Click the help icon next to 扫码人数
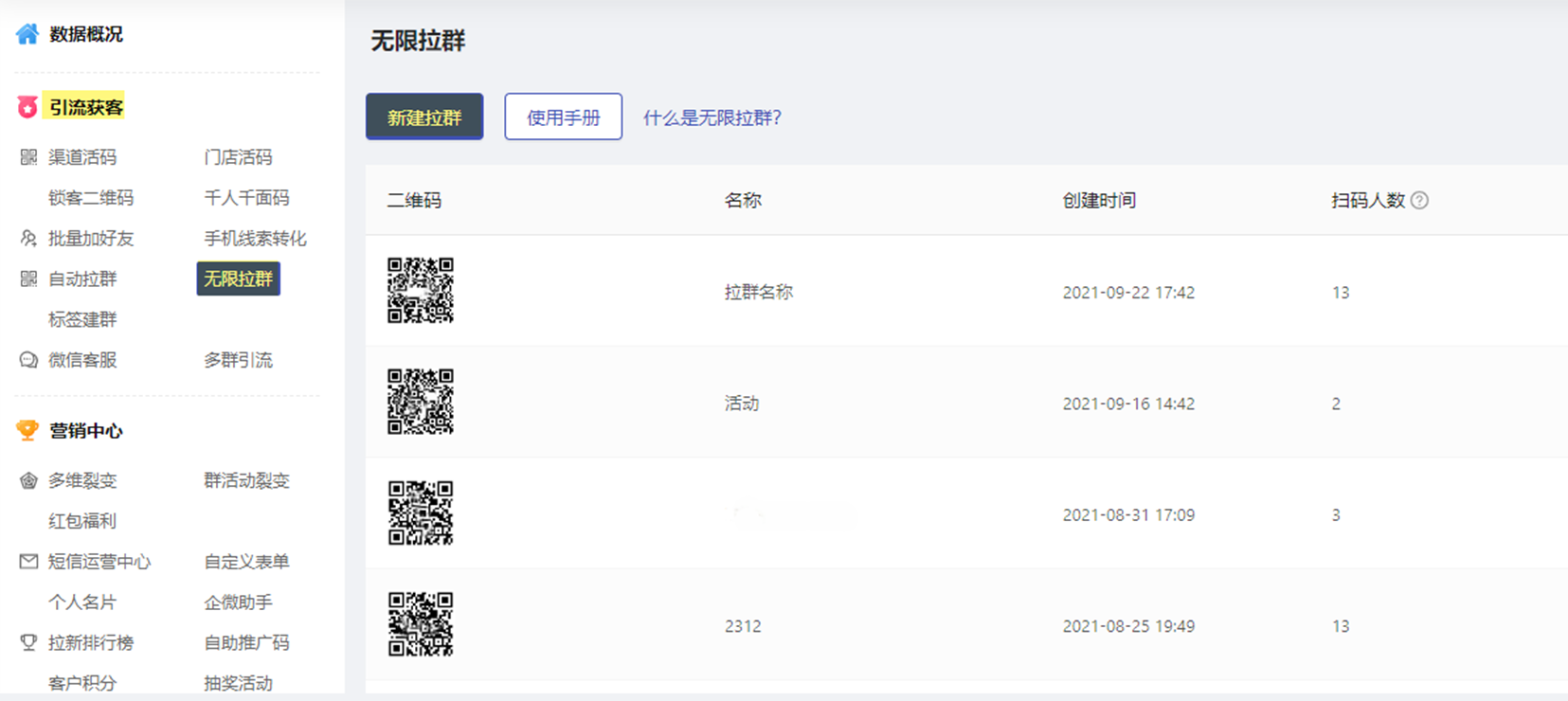 (1419, 200)
